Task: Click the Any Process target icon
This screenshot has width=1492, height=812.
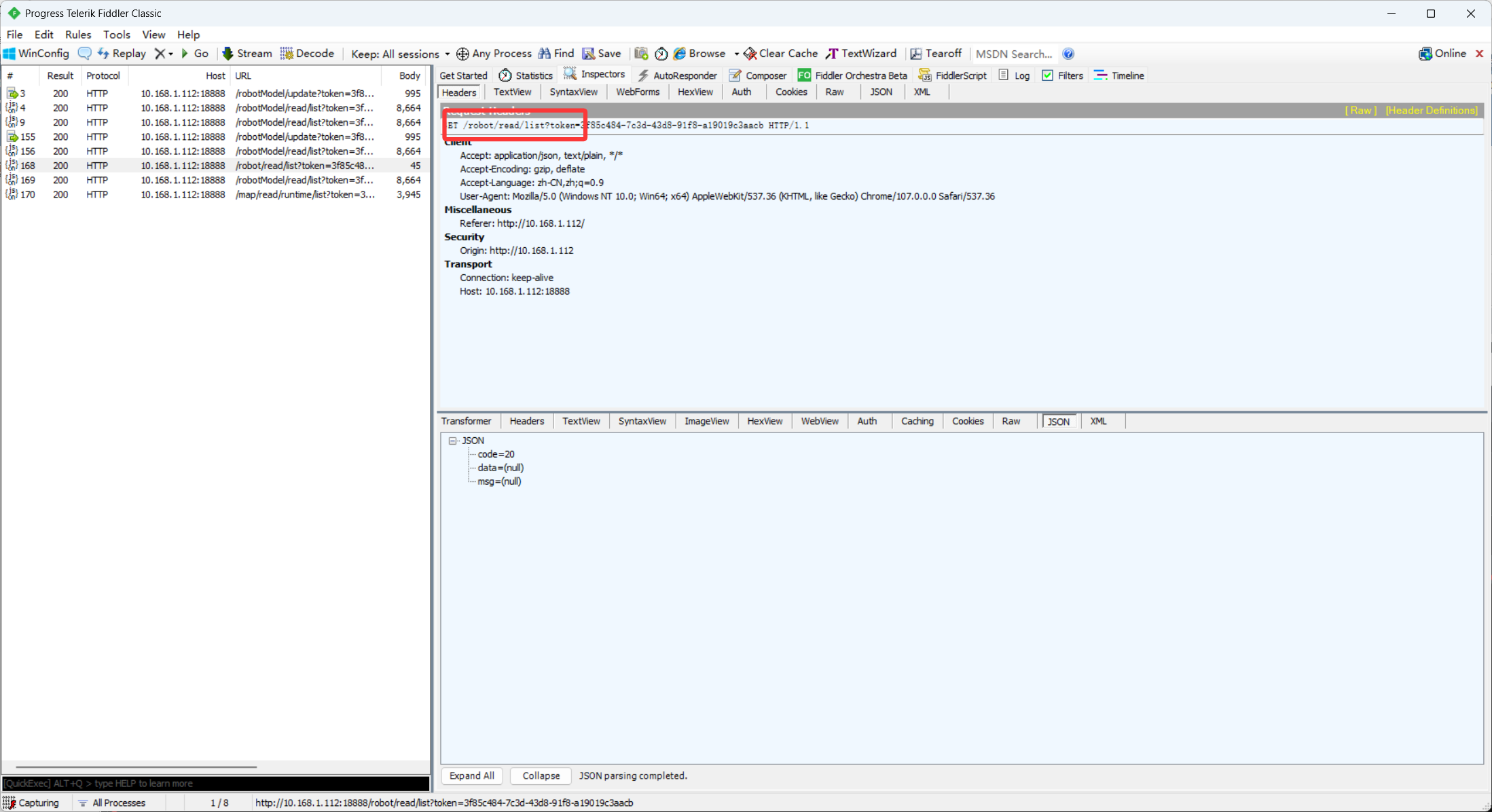Action: pyautogui.click(x=462, y=54)
